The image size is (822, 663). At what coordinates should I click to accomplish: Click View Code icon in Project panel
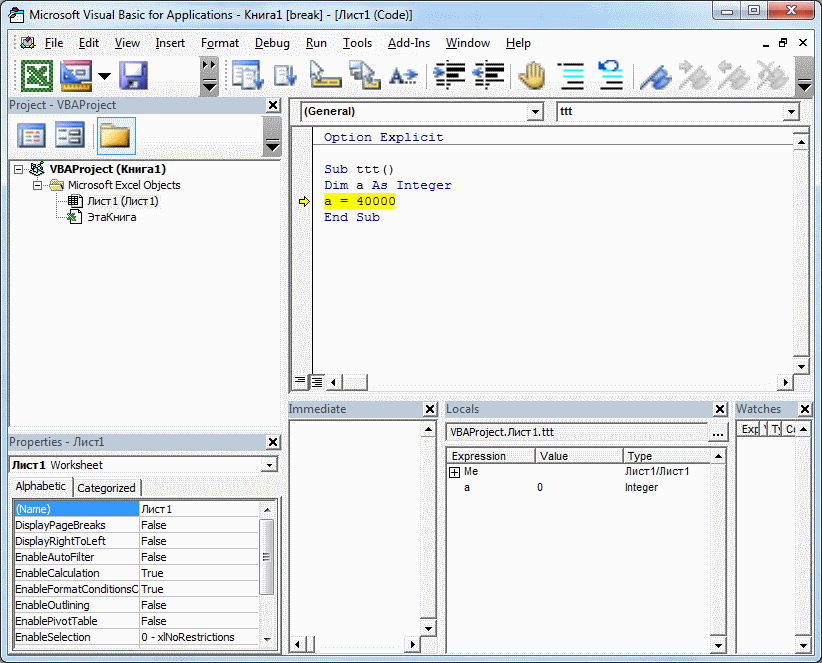[x=31, y=136]
